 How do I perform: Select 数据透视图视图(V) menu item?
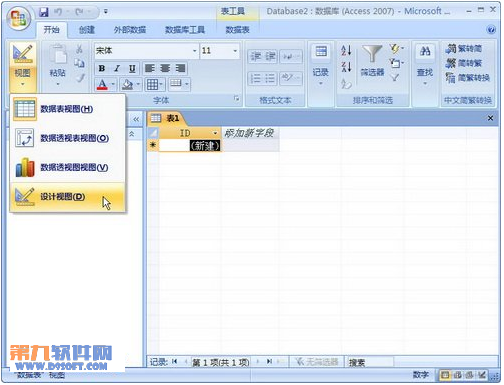(x=68, y=167)
